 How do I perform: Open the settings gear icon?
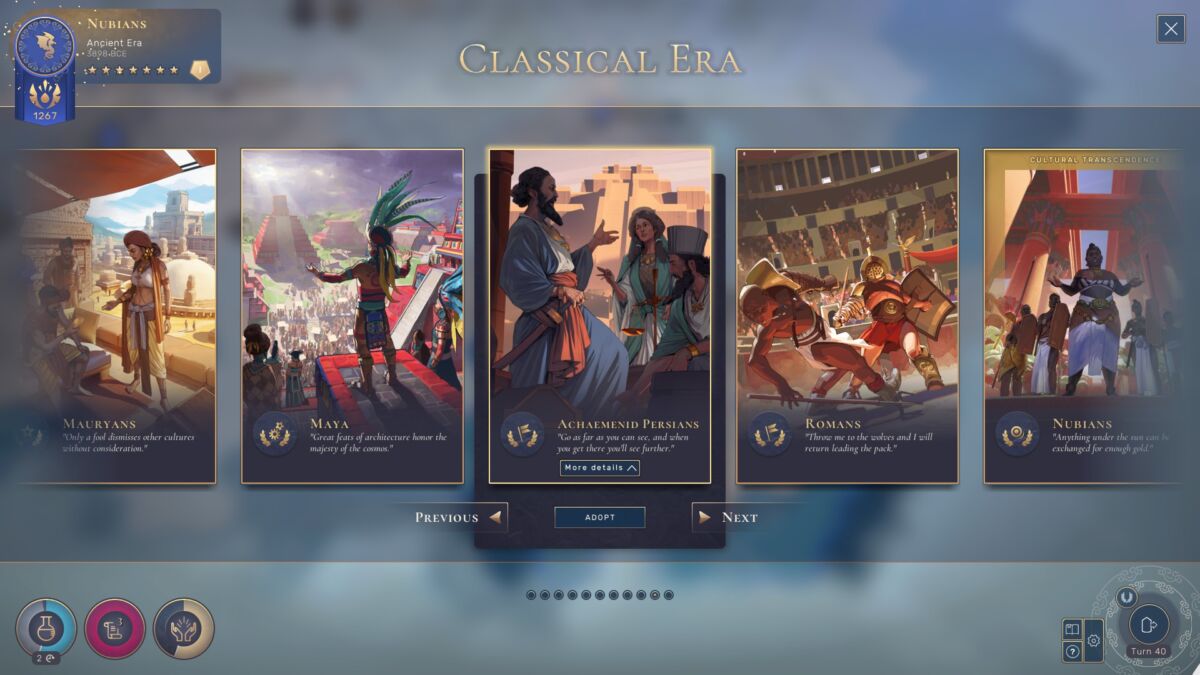pyautogui.click(x=1094, y=640)
